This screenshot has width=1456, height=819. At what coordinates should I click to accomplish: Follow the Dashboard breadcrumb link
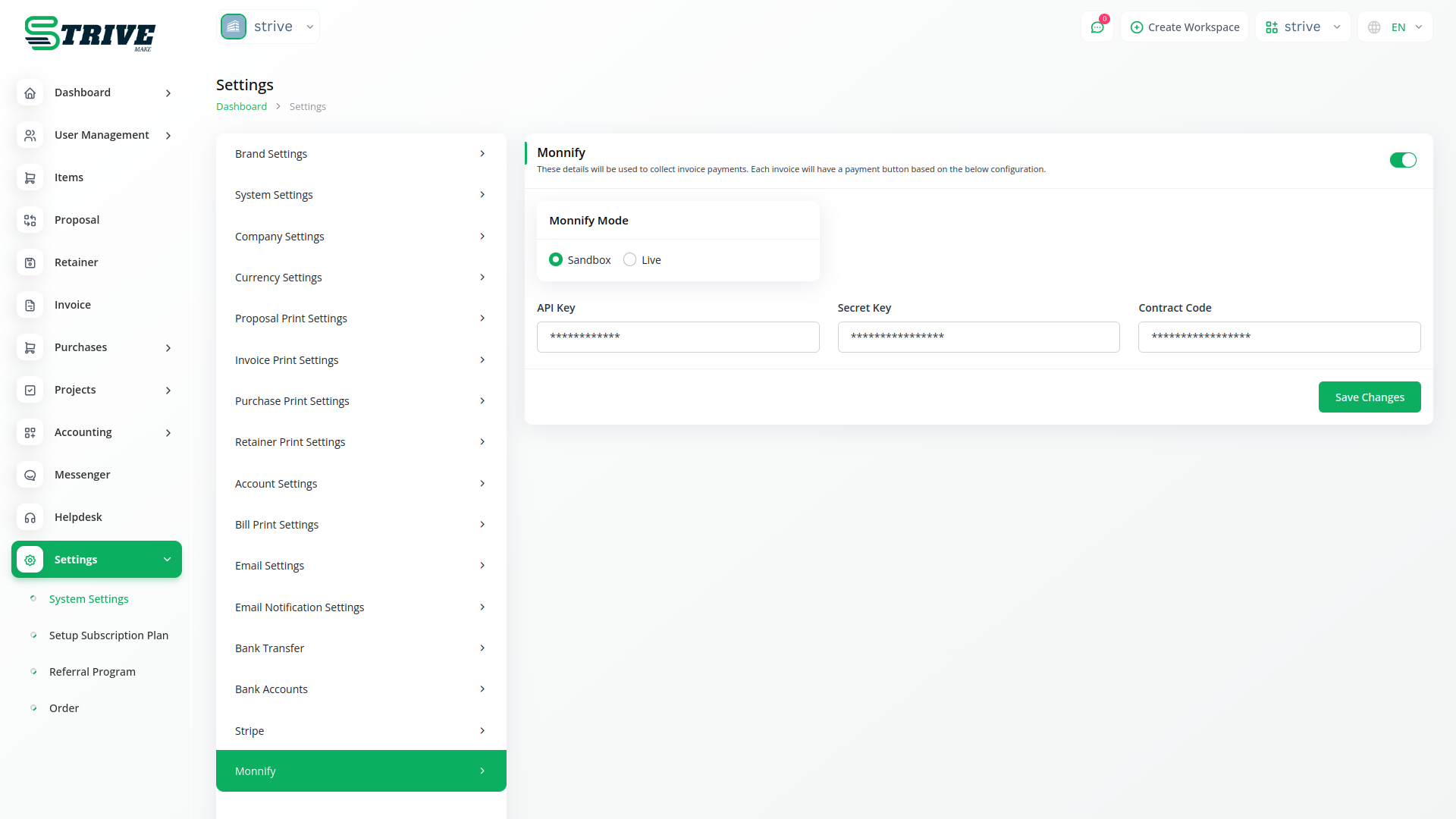[x=241, y=106]
